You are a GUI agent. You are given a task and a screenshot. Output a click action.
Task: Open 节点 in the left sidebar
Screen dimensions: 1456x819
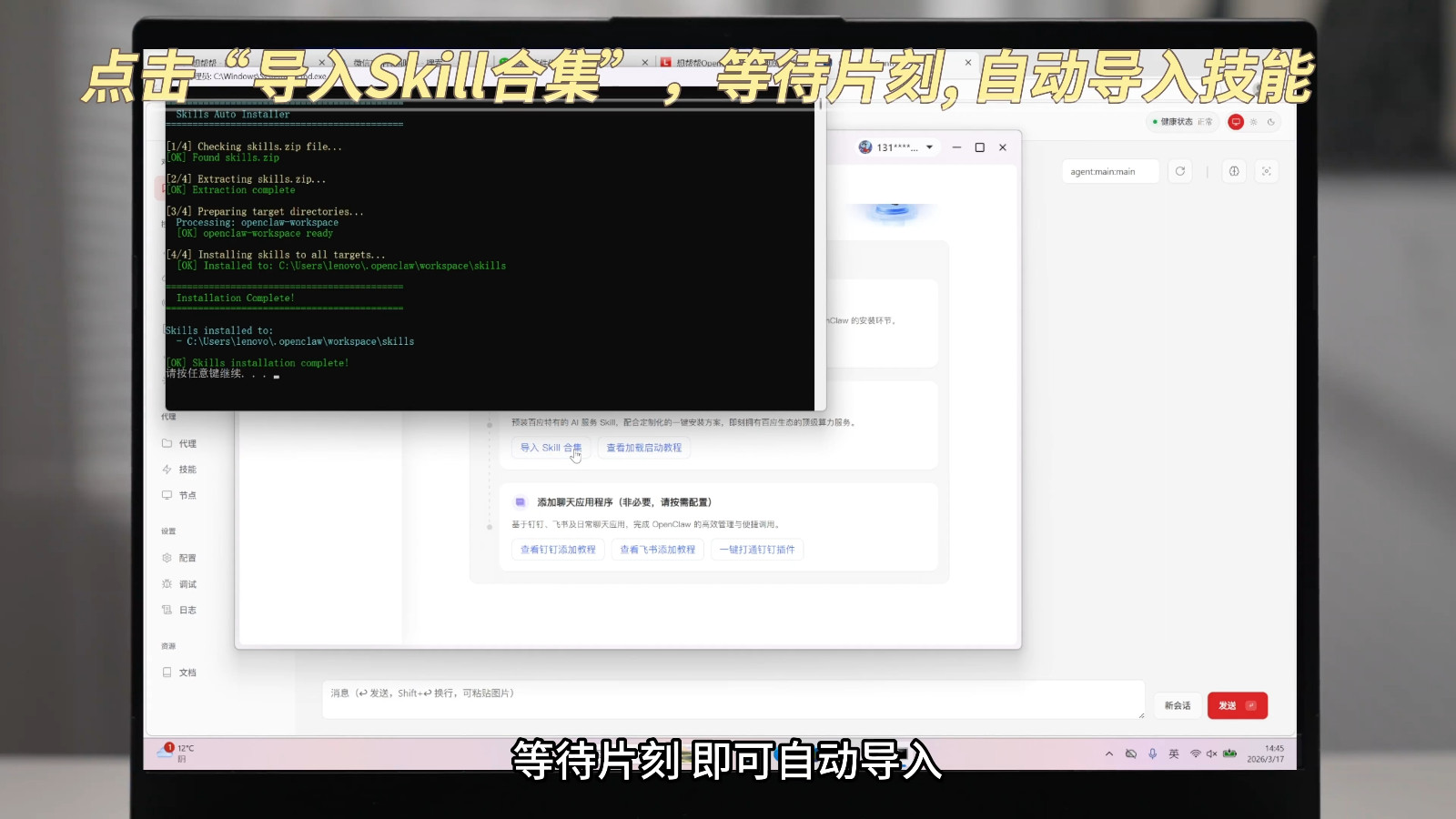pyautogui.click(x=187, y=496)
